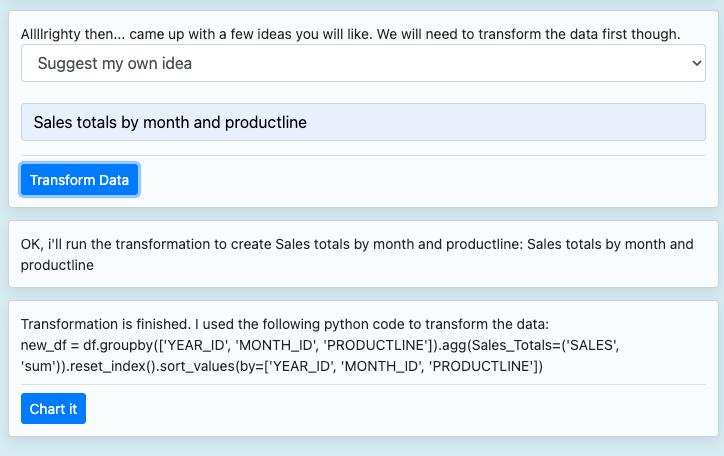Click the chevron arrow on the idea selector
The image size is (724, 456).
tap(697, 63)
